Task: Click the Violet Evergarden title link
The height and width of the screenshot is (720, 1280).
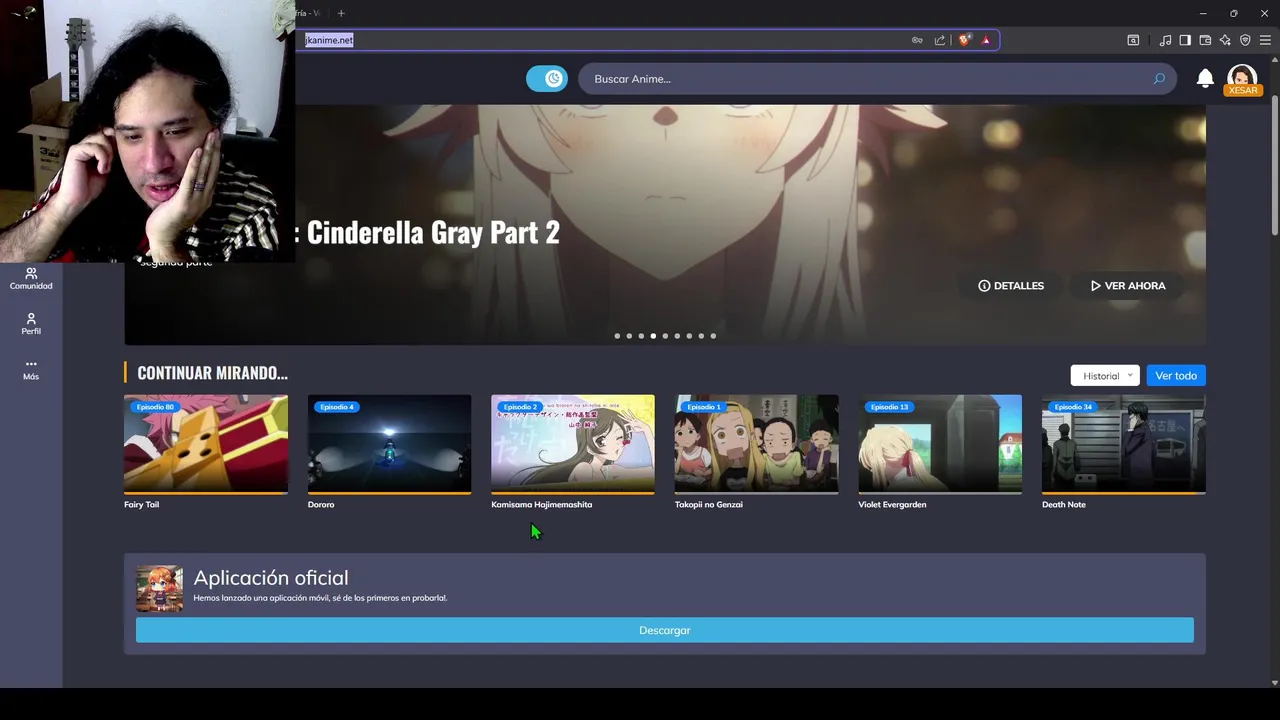Action: [x=892, y=505]
